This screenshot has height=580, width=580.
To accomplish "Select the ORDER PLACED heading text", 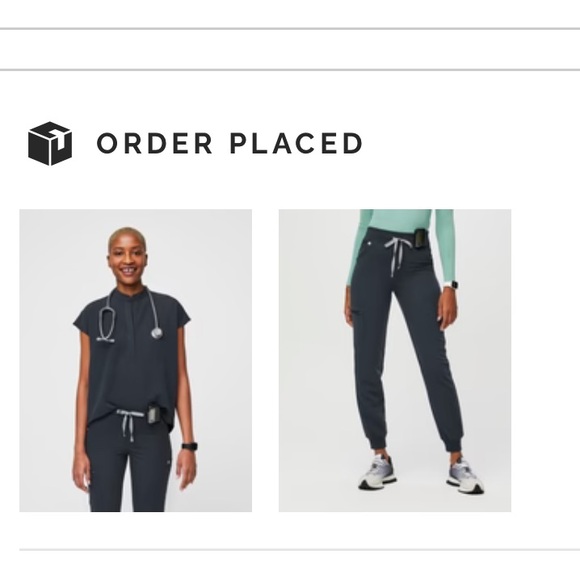I will (229, 143).
